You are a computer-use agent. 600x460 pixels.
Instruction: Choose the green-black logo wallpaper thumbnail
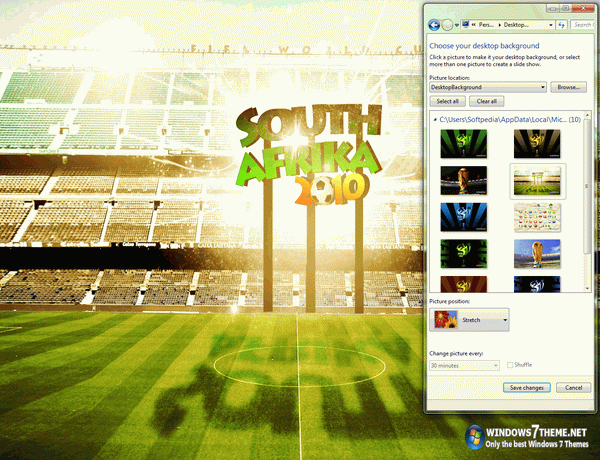pyautogui.click(x=464, y=254)
